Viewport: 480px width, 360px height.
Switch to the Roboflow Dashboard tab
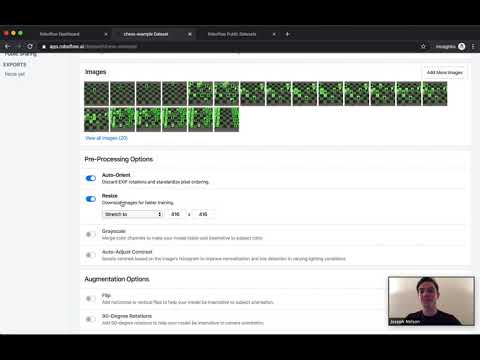point(60,34)
